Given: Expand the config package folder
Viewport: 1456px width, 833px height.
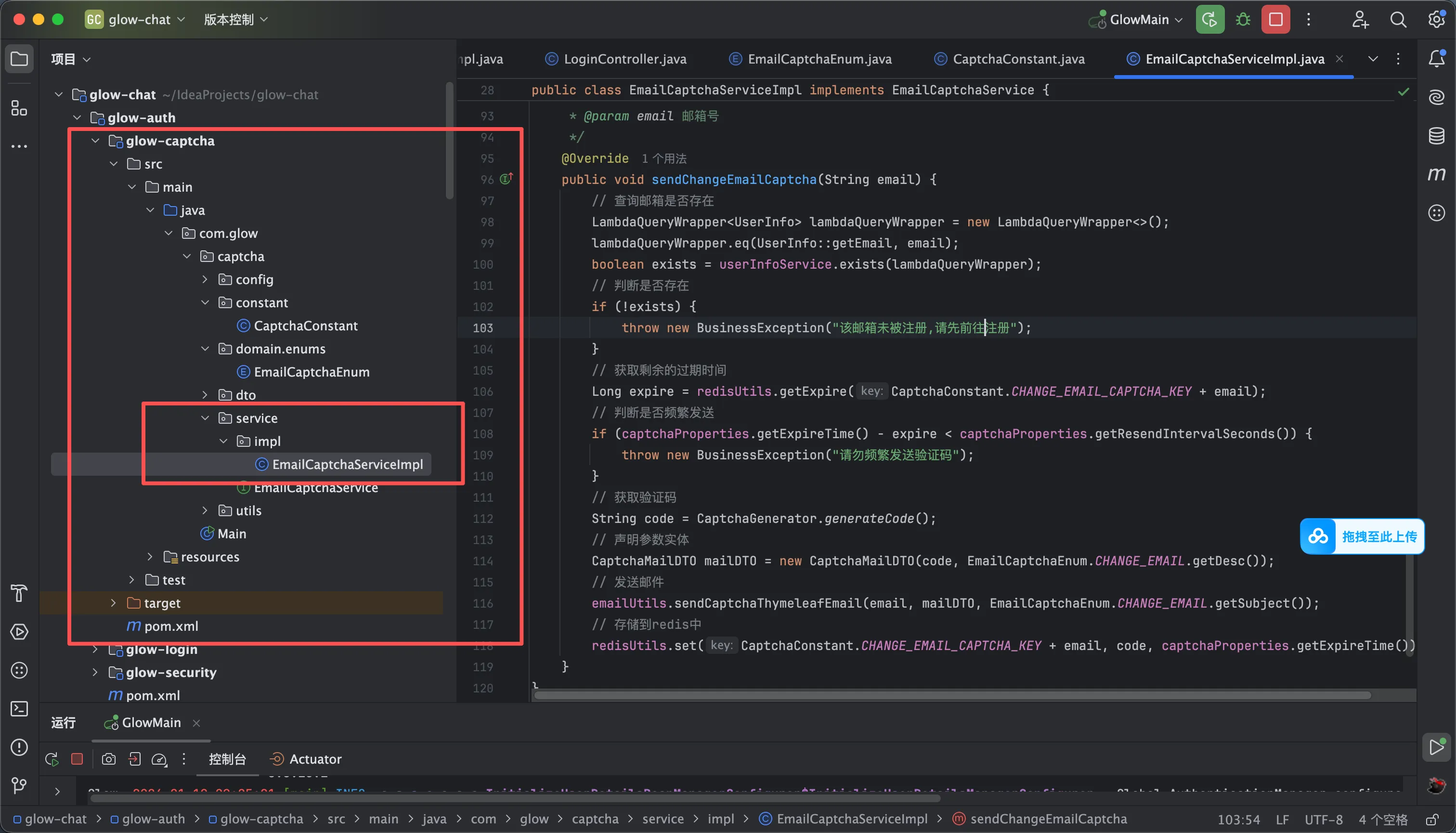Looking at the screenshot, I should (205, 279).
